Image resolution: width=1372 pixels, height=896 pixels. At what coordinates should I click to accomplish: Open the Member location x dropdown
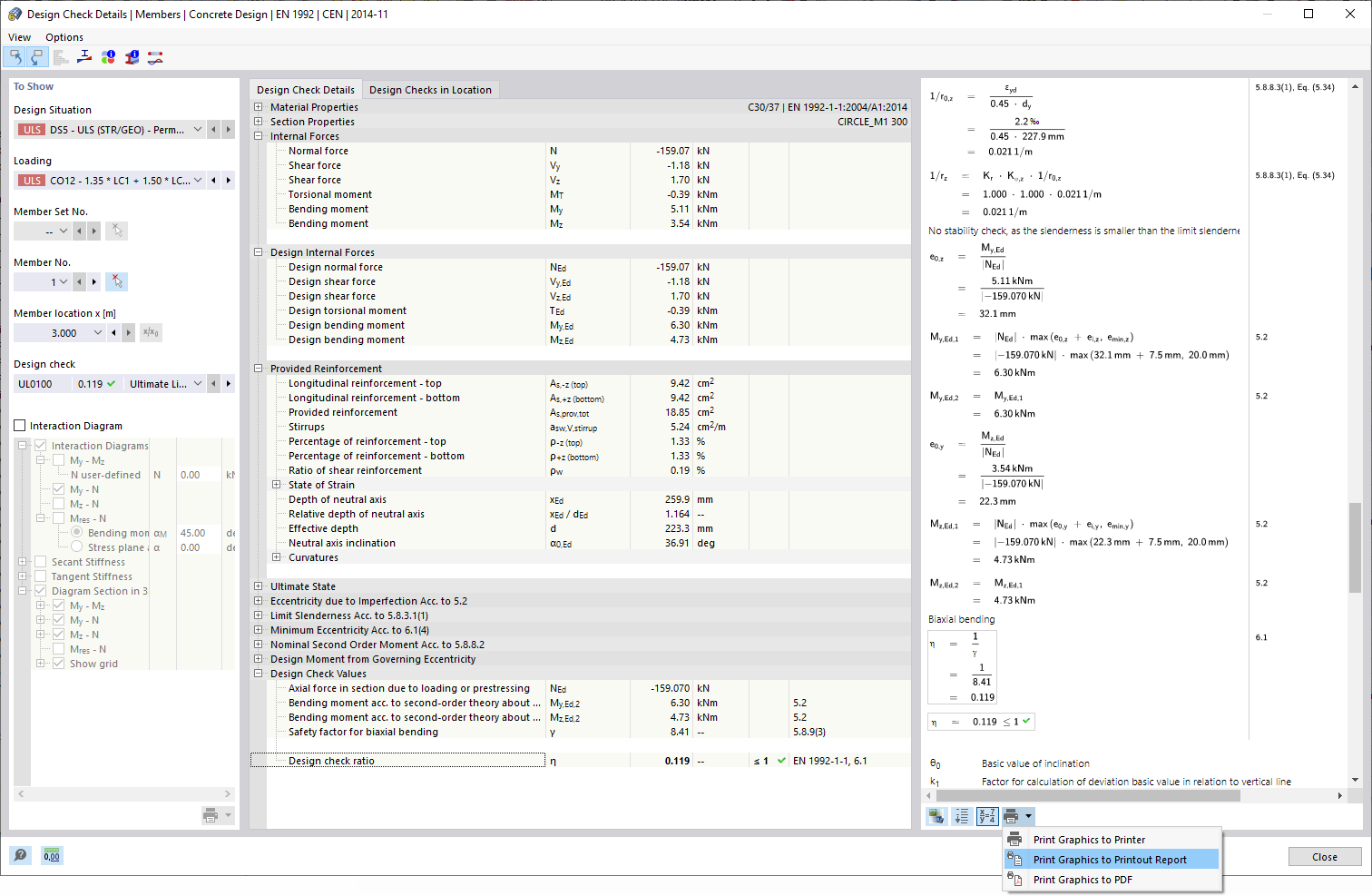click(98, 332)
